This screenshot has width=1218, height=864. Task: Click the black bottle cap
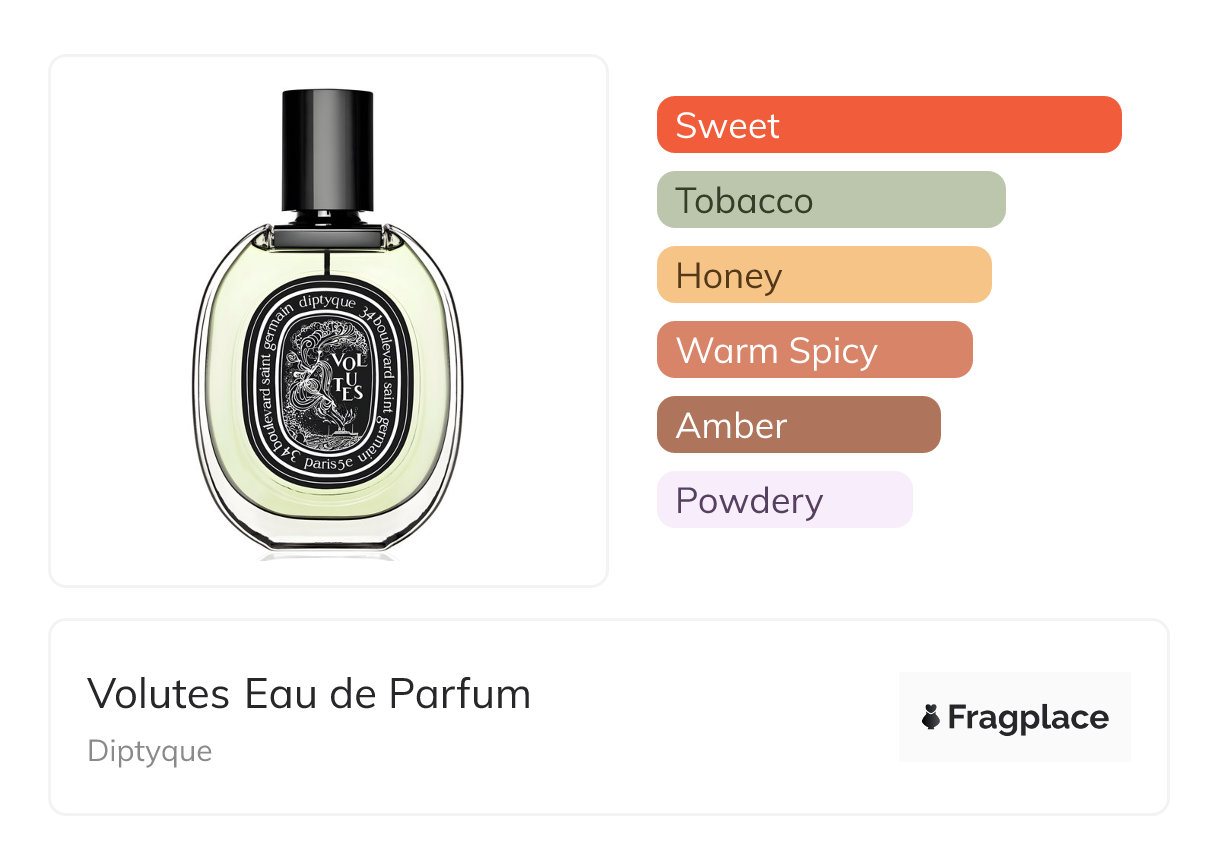click(328, 150)
